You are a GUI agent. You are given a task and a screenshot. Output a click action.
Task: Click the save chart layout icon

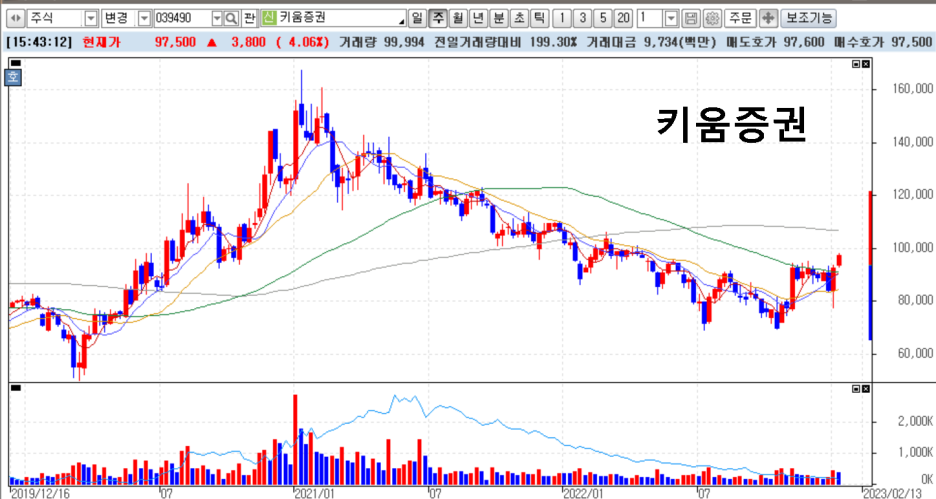pos(691,19)
